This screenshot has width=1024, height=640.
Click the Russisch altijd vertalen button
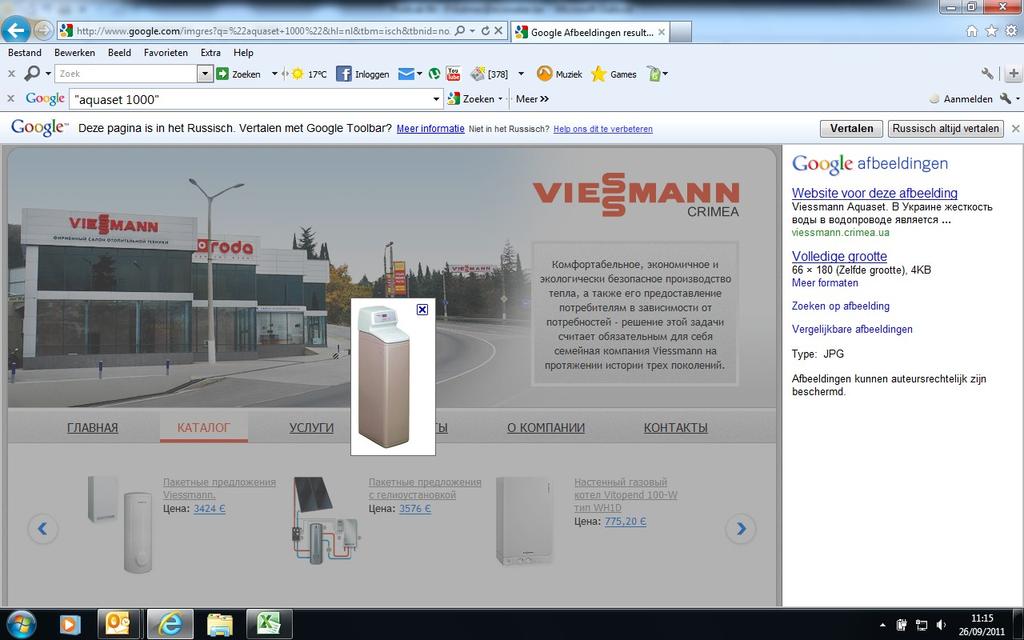(x=946, y=129)
